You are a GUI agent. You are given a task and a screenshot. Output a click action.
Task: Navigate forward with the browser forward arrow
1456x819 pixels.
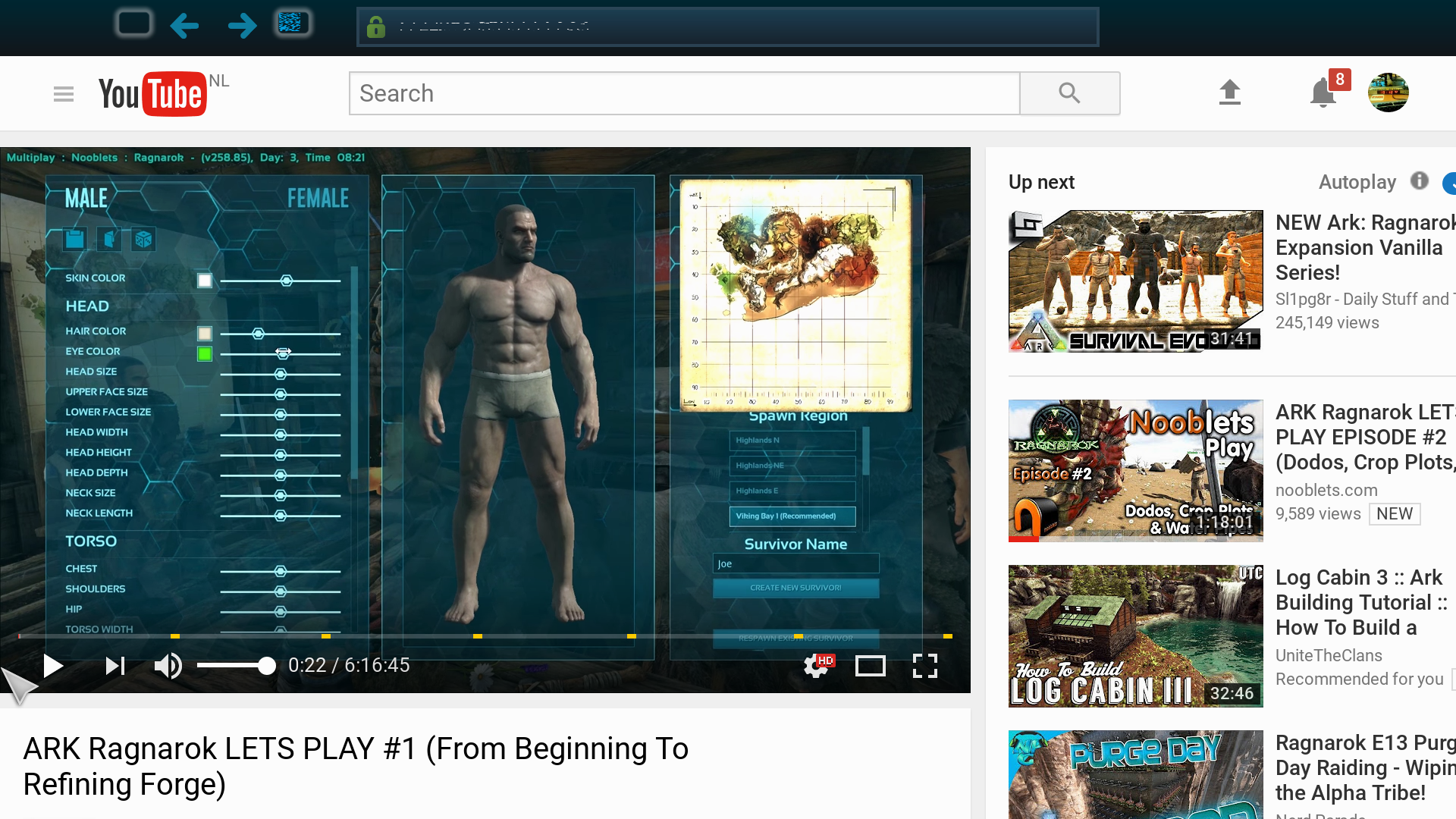(242, 25)
